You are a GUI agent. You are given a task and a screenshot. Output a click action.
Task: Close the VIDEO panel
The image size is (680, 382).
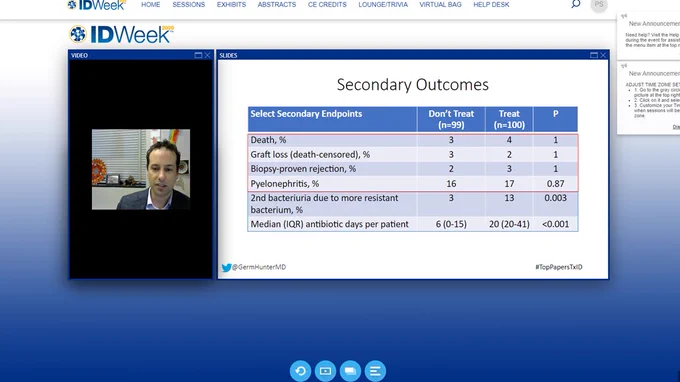(x=207, y=55)
